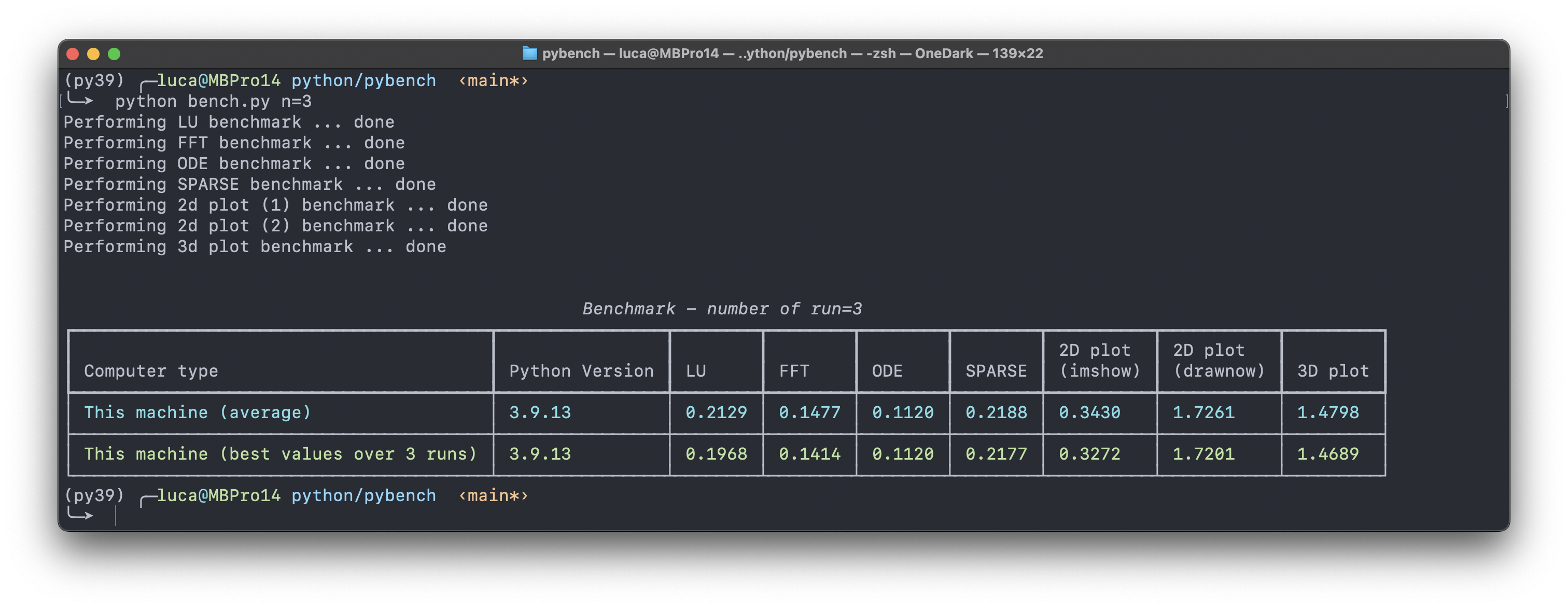This screenshot has height=608, width=1568.
Task: Click the folder icon in title bar
Action: (529, 53)
